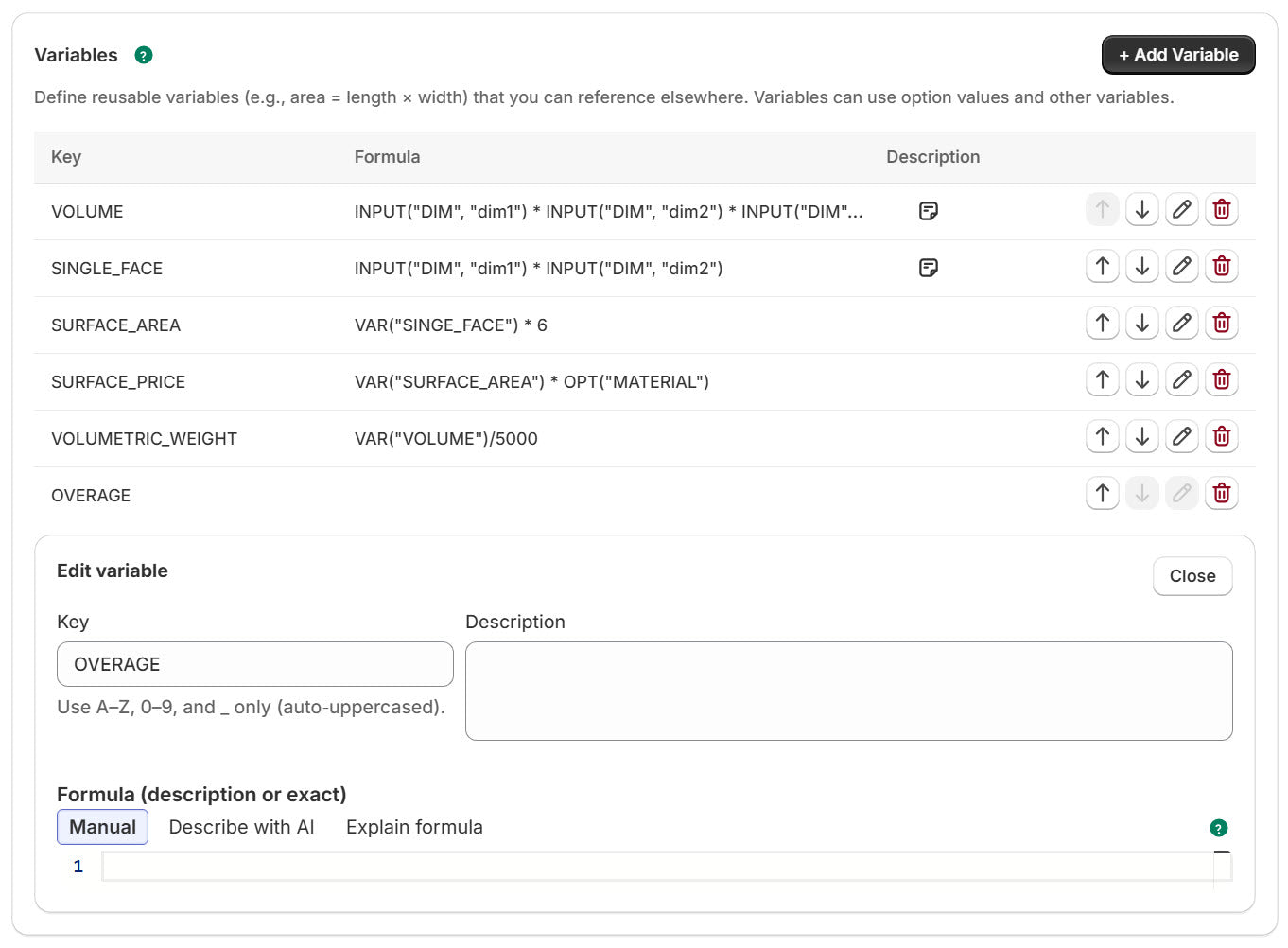Select the Manual formula tab
This screenshot has height=948, width=1288.
[102, 827]
